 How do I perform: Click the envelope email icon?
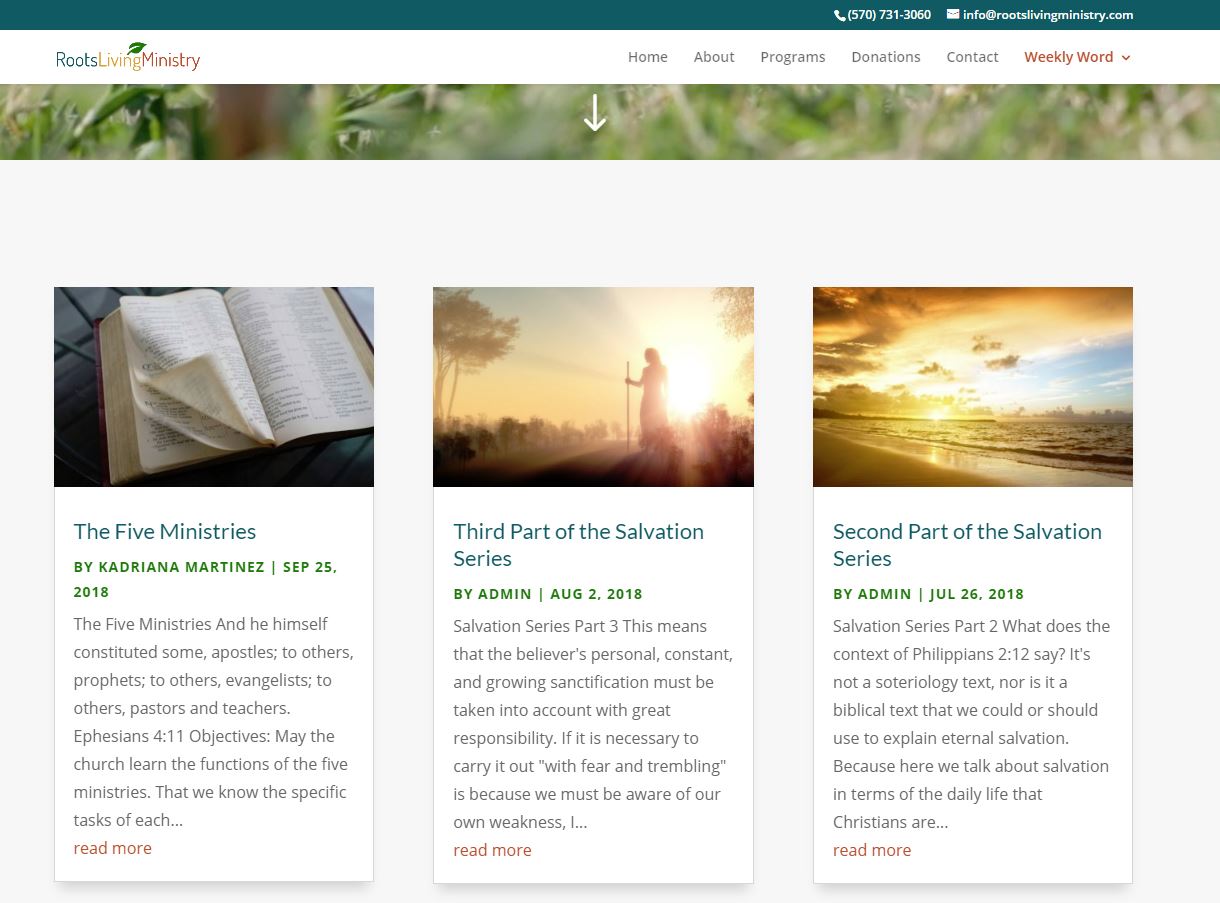coord(953,15)
